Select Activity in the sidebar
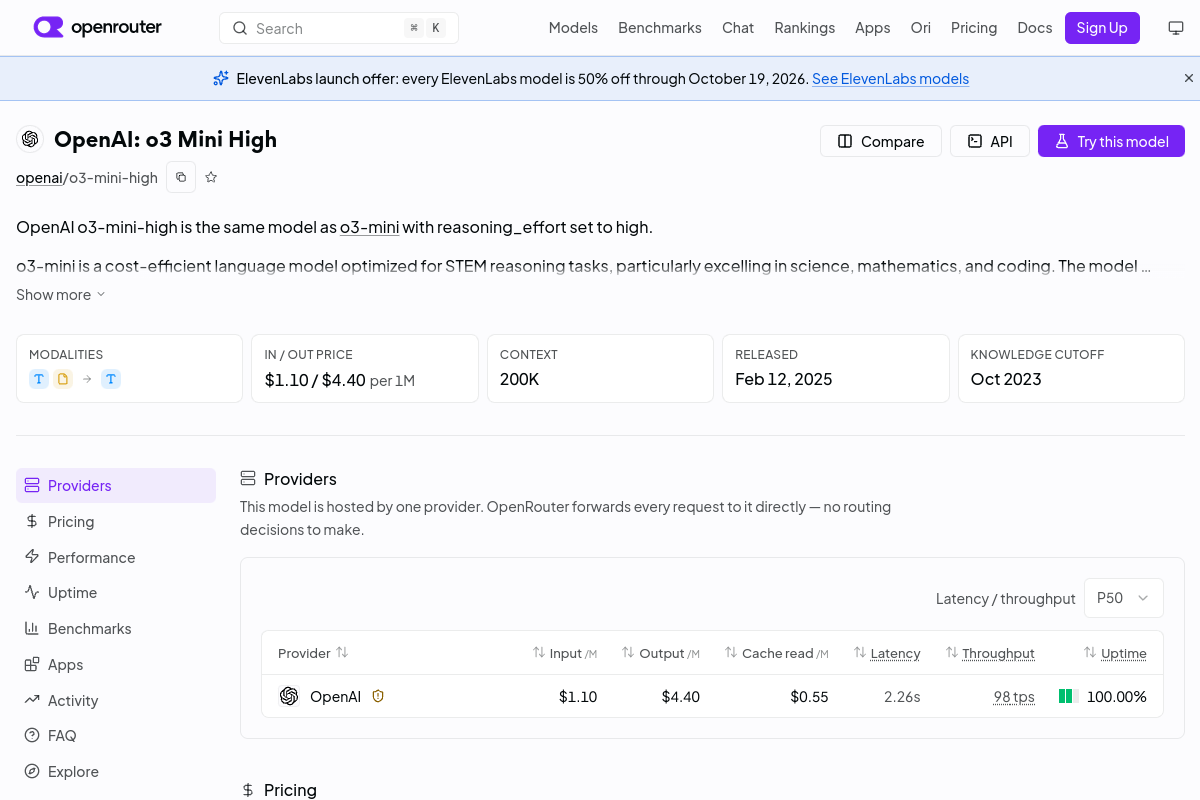This screenshot has height=800, width=1200. [116, 700]
